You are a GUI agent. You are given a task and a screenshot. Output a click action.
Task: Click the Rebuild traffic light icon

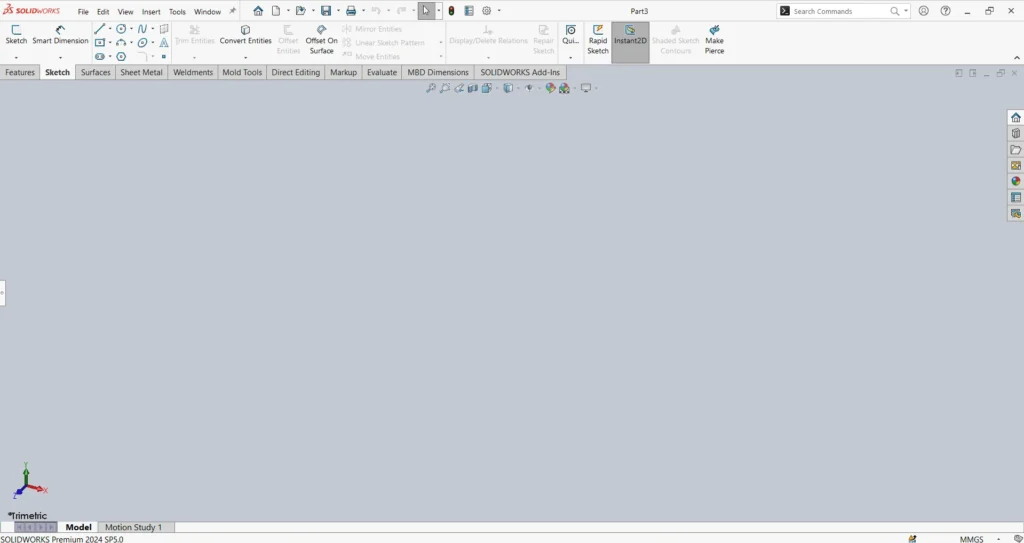[x=451, y=11]
